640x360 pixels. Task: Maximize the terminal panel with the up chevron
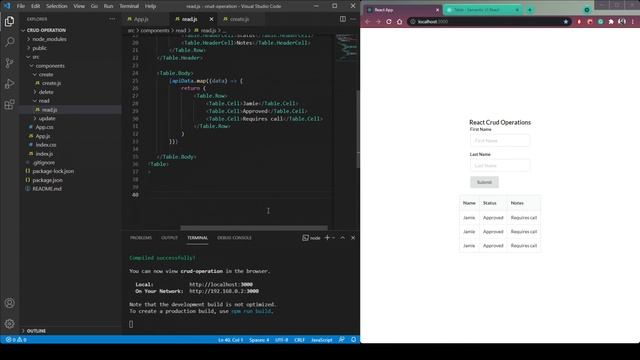click(343, 238)
